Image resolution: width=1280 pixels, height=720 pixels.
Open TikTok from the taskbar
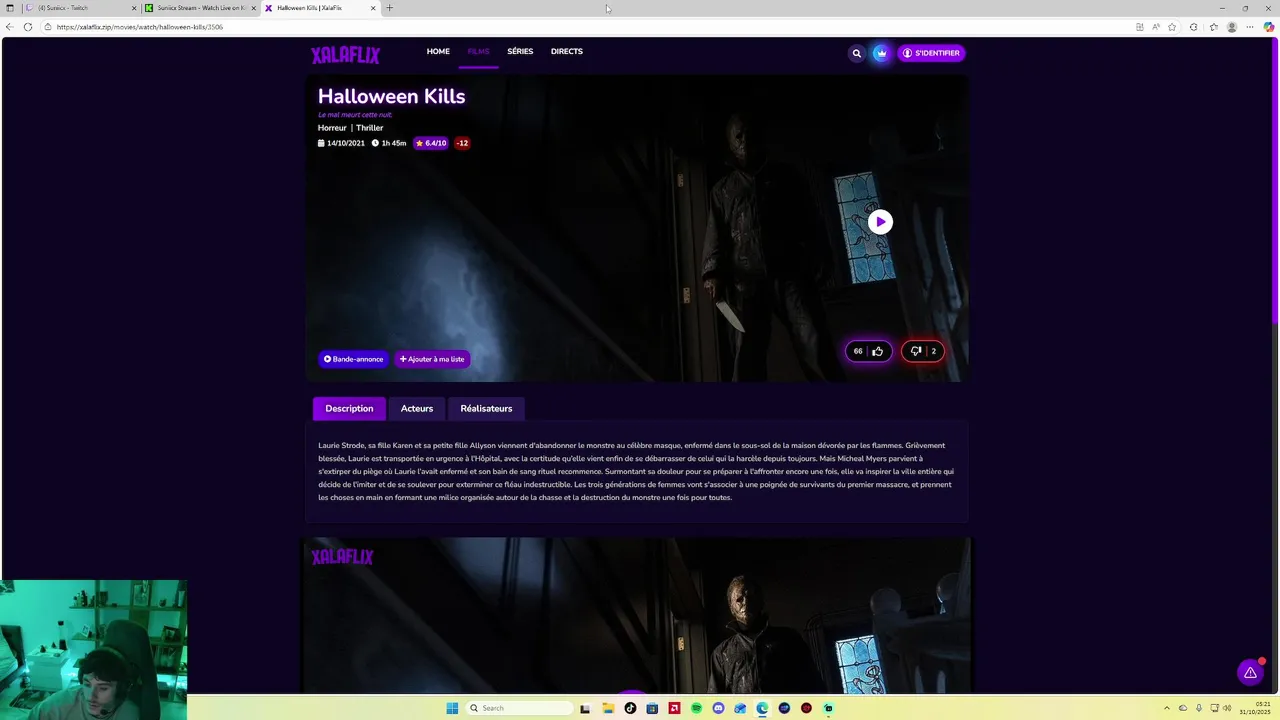click(x=630, y=708)
